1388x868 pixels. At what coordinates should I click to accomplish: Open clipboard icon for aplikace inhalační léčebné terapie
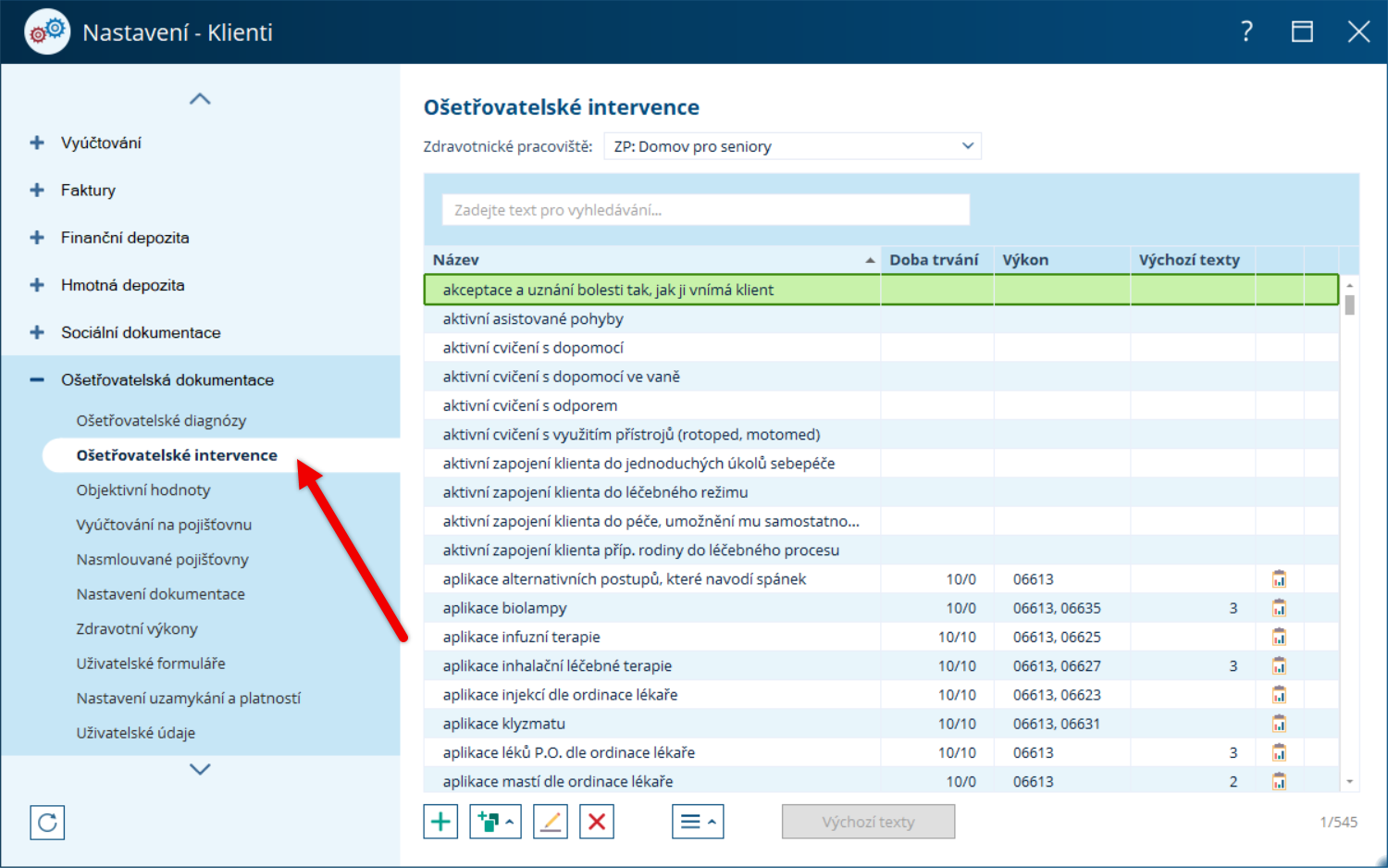[1279, 665]
